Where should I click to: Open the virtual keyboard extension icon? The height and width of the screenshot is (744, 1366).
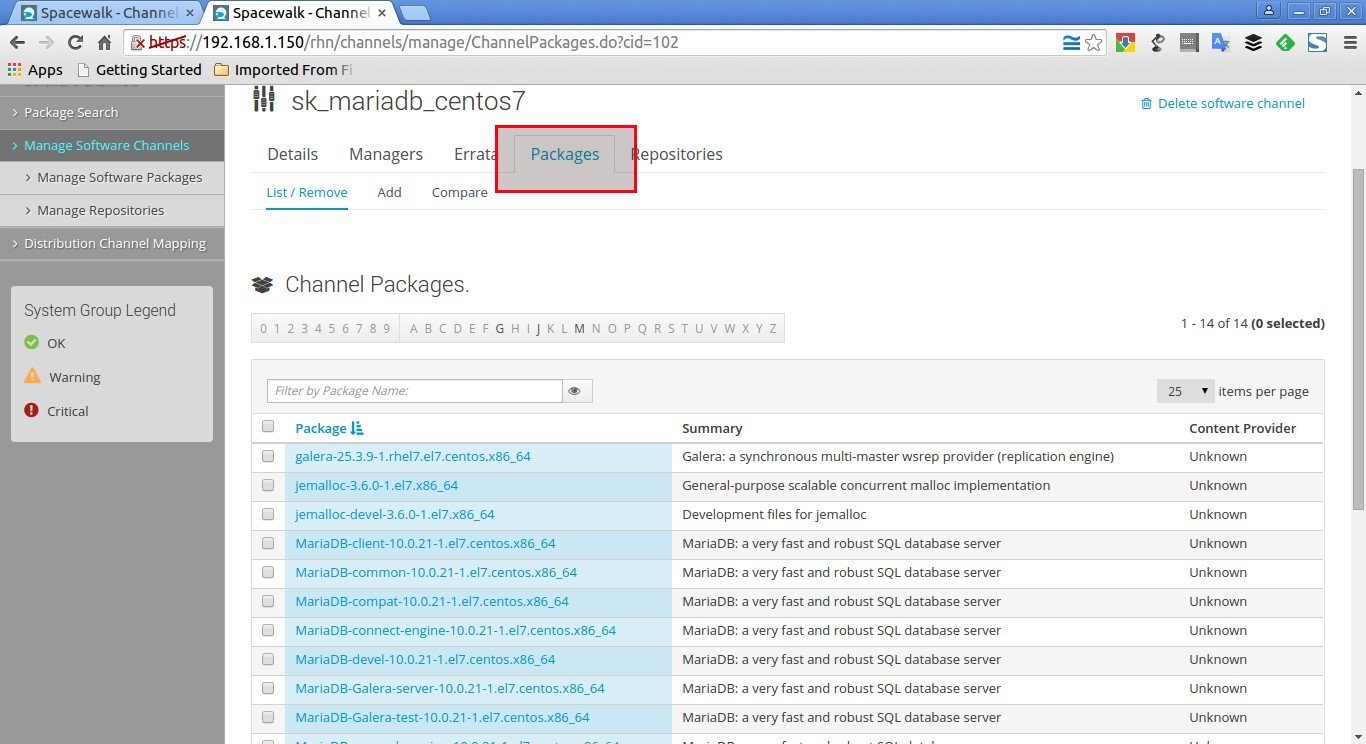point(1189,43)
